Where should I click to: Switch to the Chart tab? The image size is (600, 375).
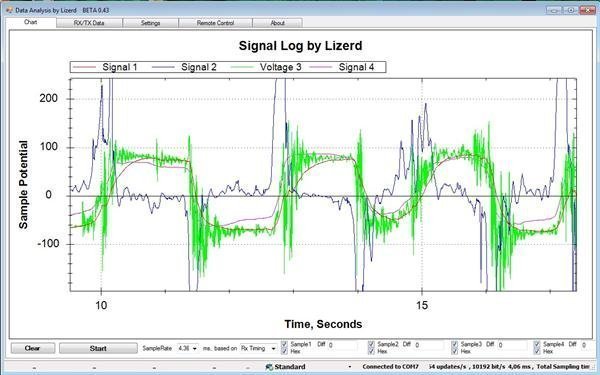(x=31, y=22)
